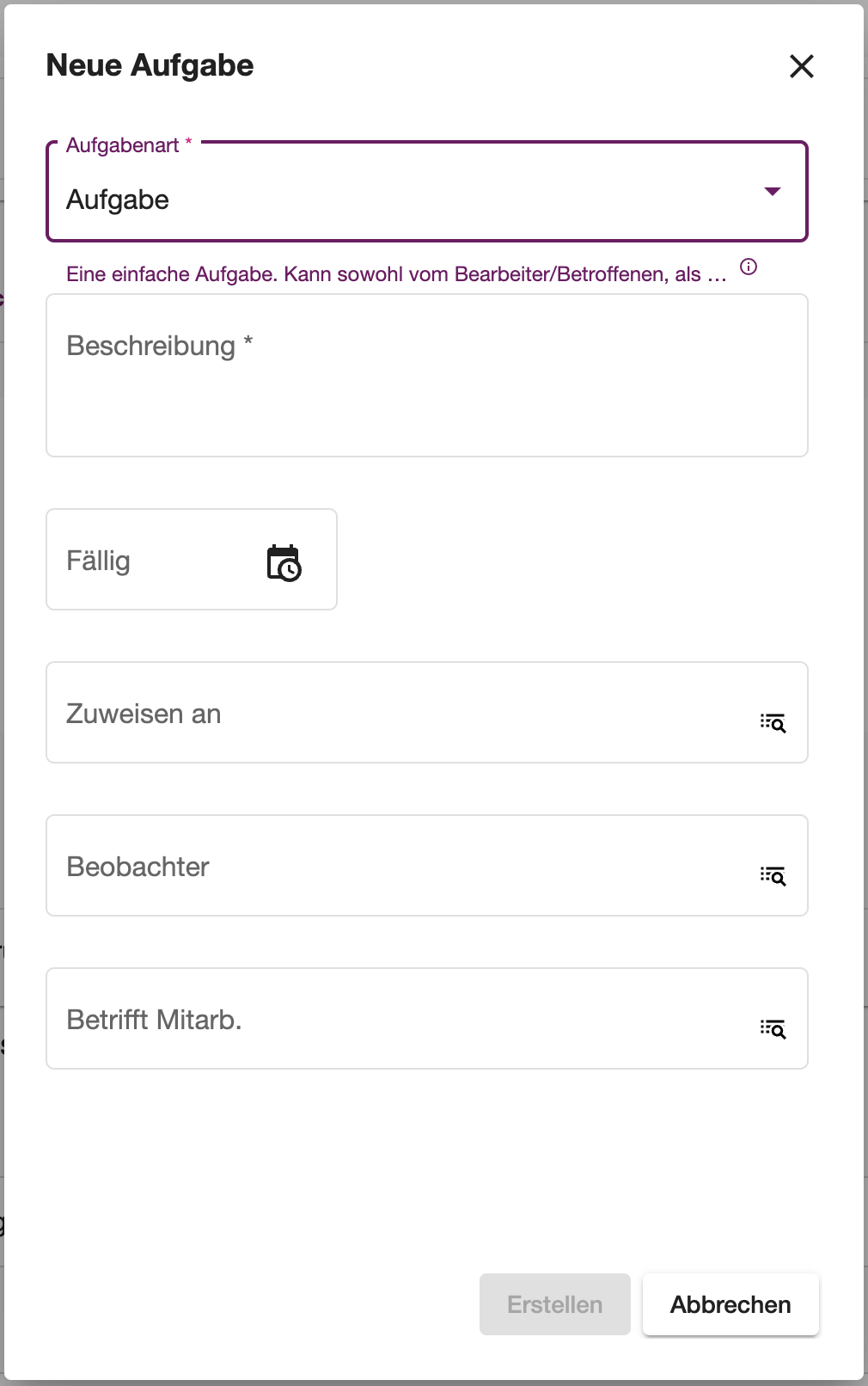The image size is (868, 1386).
Task: Click the Neue Aufgabe dialog title
Action: click(x=150, y=65)
